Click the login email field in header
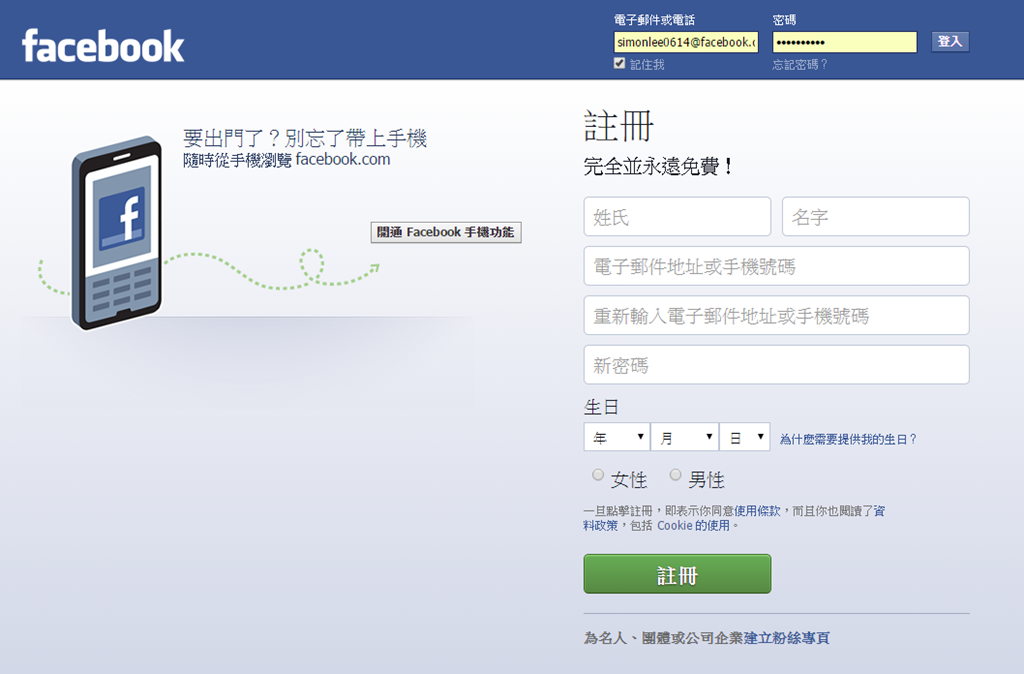The image size is (1024, 674). click(x=686, y=42)
